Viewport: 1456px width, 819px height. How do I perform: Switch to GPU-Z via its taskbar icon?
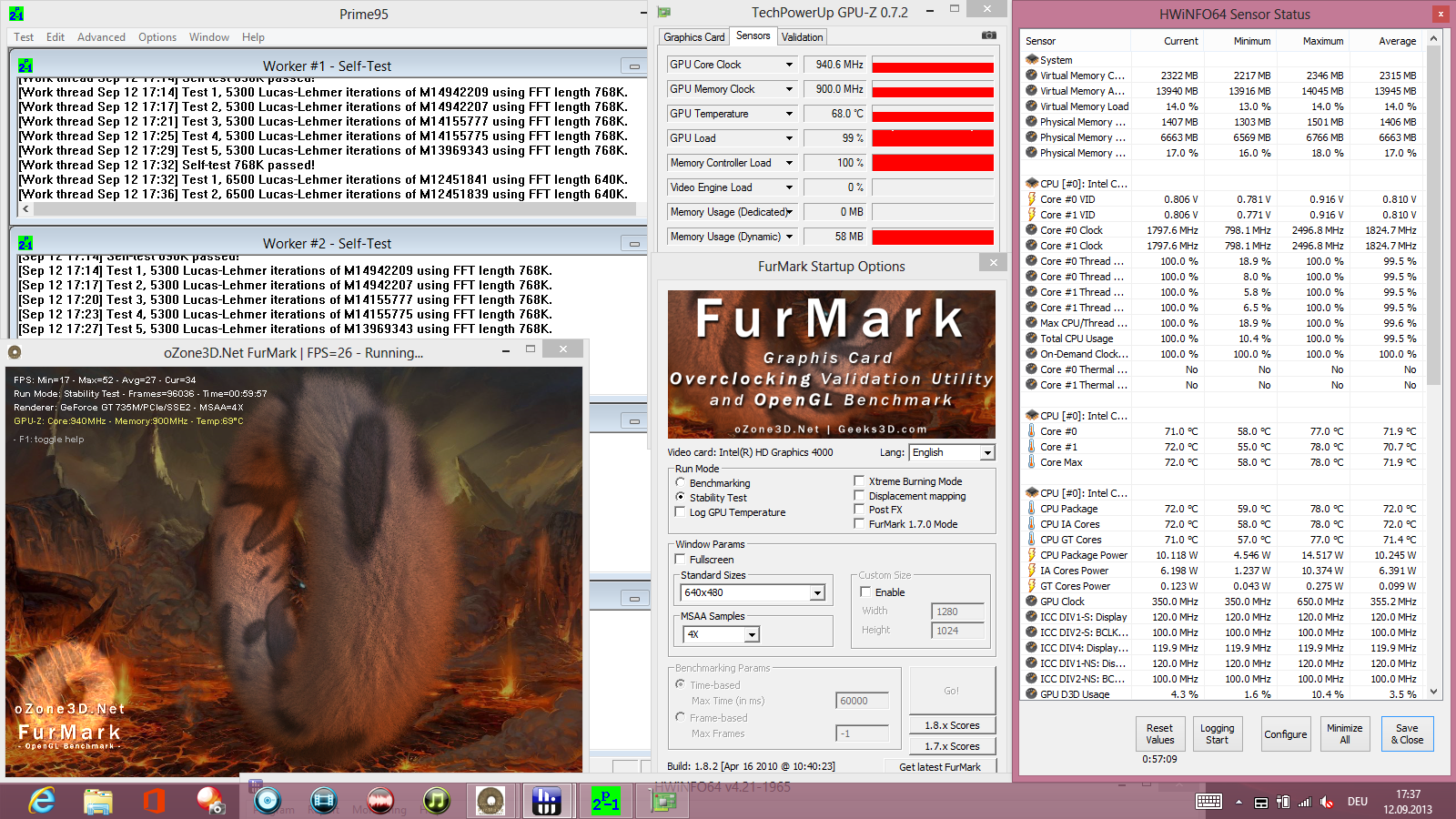[663, 801]
